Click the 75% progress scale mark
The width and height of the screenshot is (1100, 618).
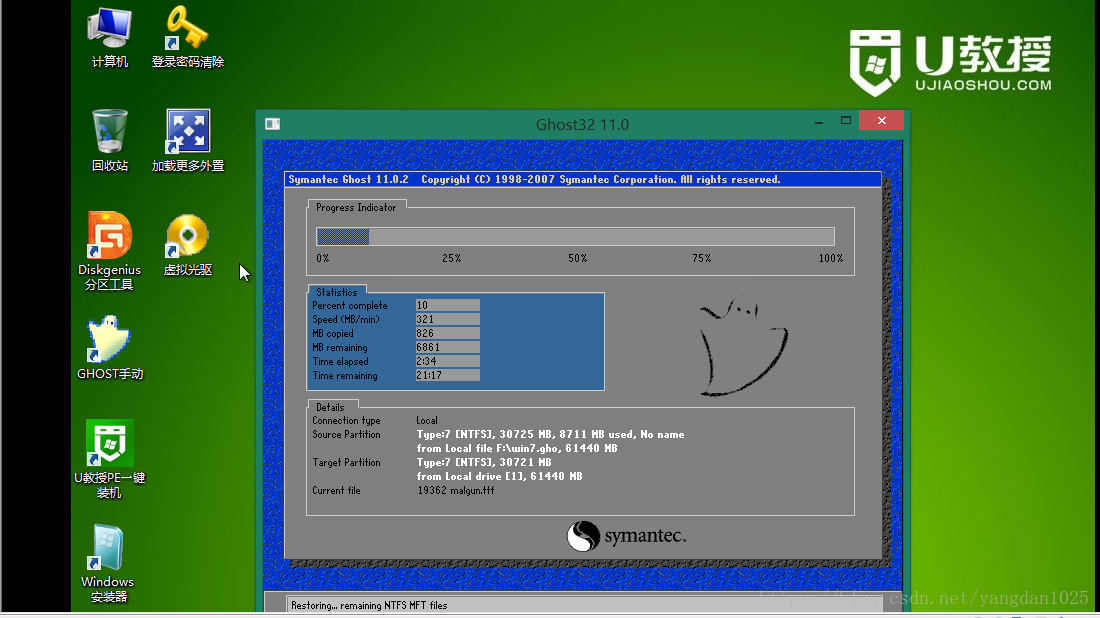[x=702, y=259]
